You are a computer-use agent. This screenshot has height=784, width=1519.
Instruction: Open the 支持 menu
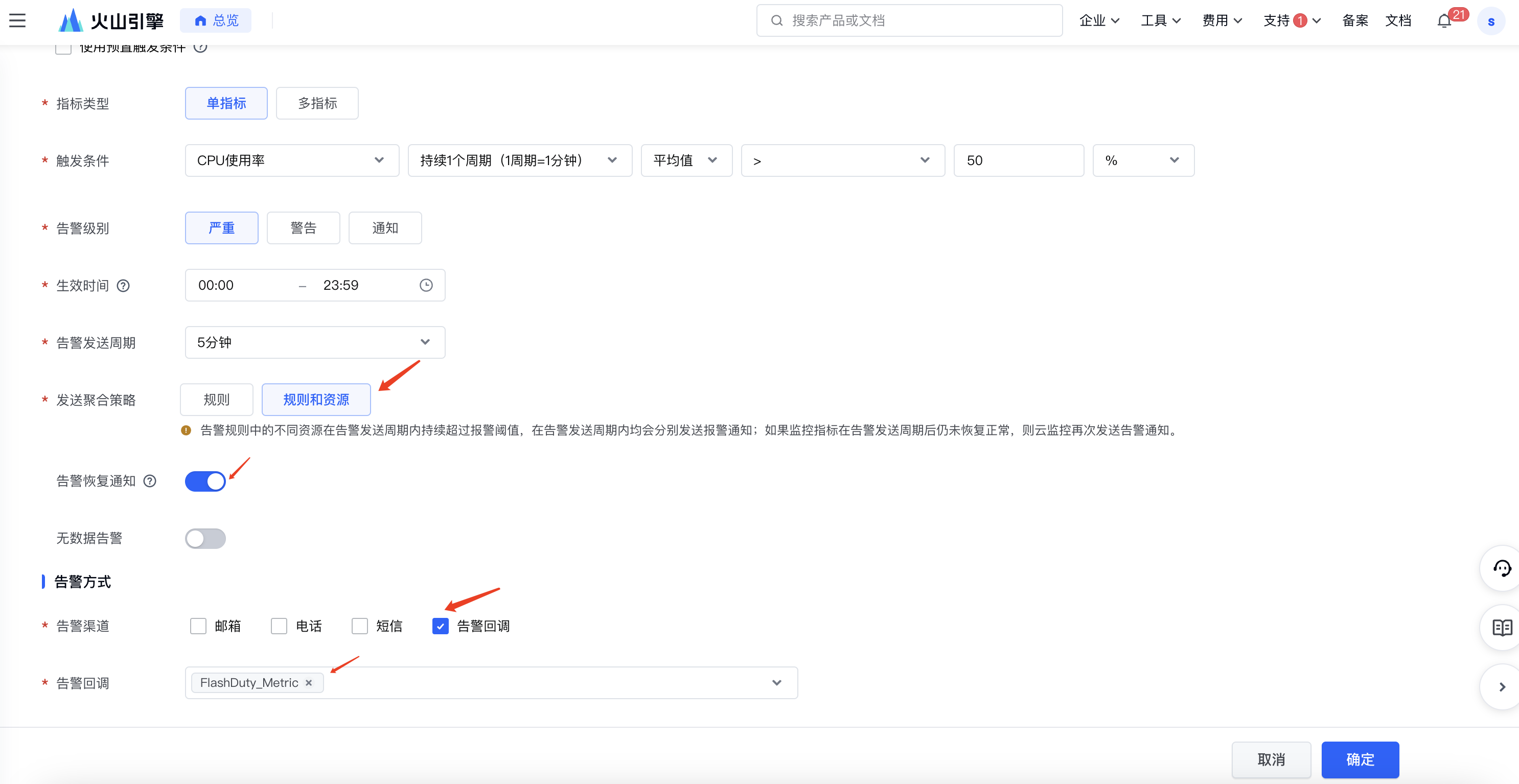click(x=1292, y=20)
